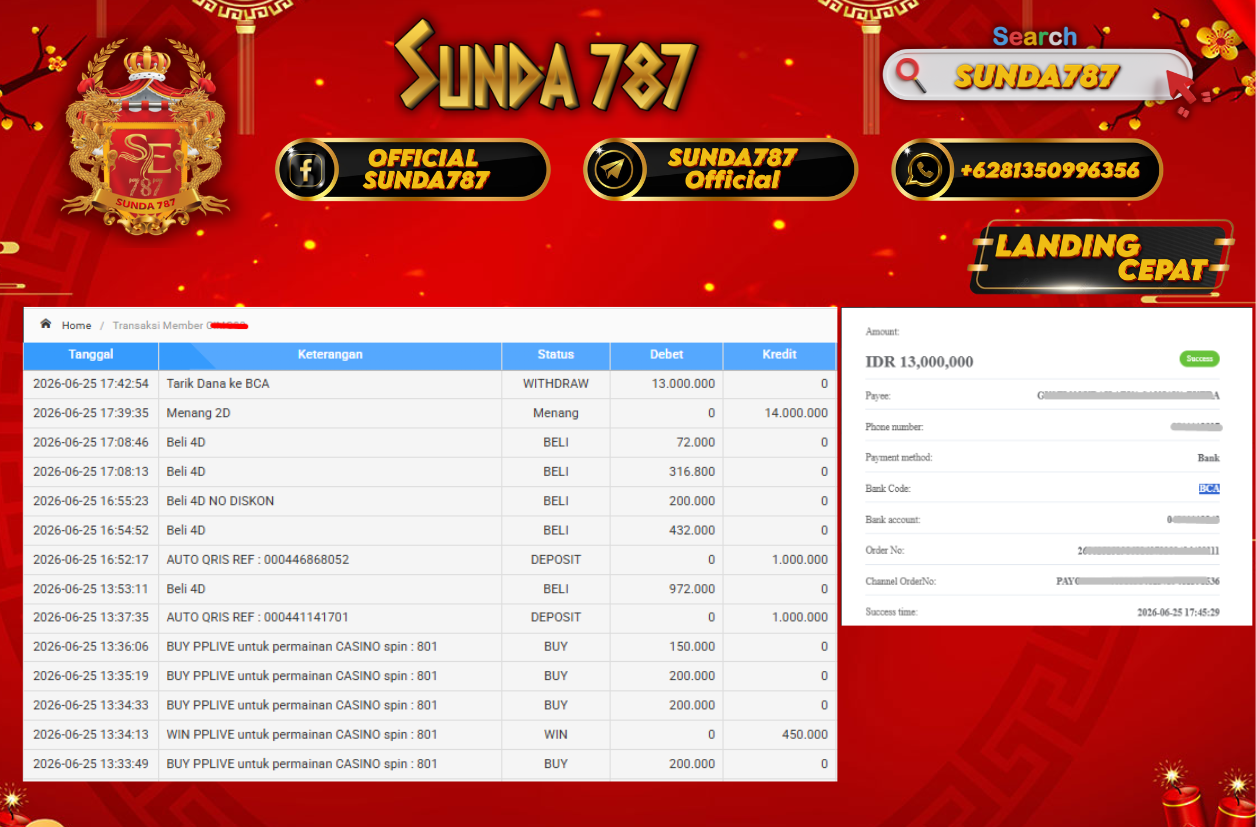Screen dimensions: 1256x827
Task: Click the 'Payee:' label
Action: click(x=877, y=396)
